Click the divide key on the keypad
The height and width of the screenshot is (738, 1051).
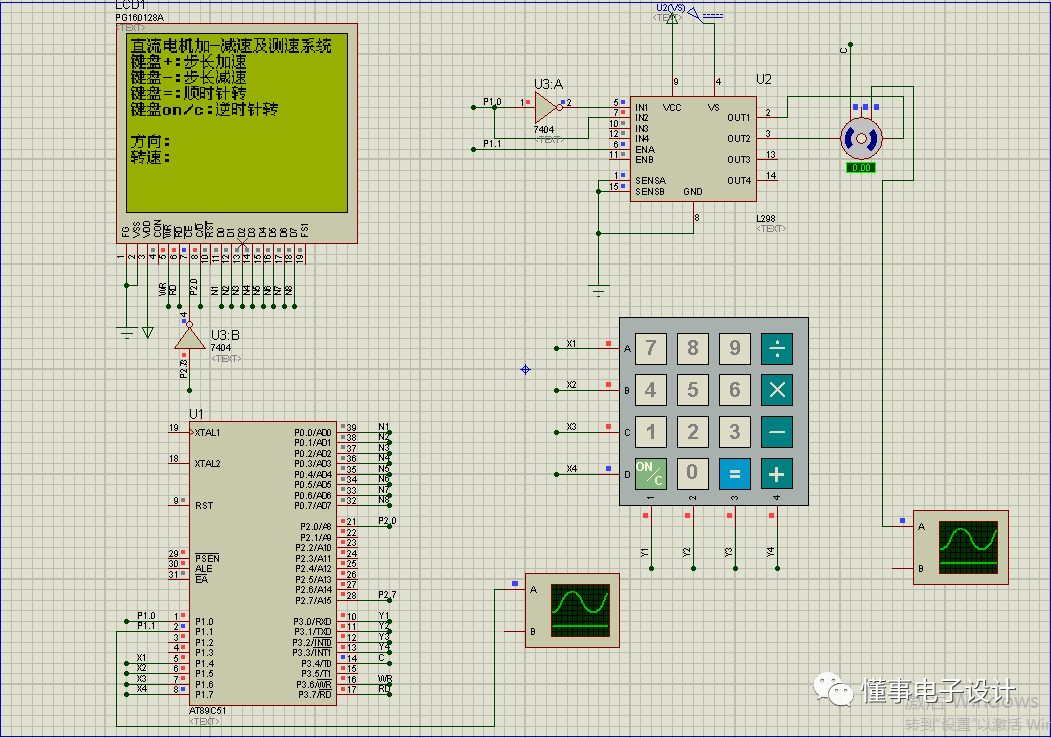coord(776,348)
